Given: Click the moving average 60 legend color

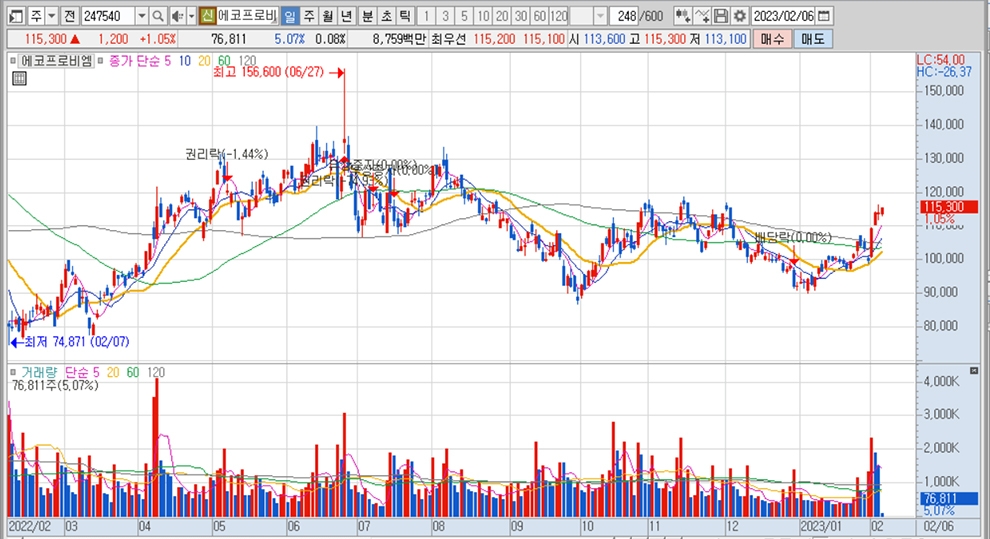Looking at the screenshot, I should click(224, 61).
